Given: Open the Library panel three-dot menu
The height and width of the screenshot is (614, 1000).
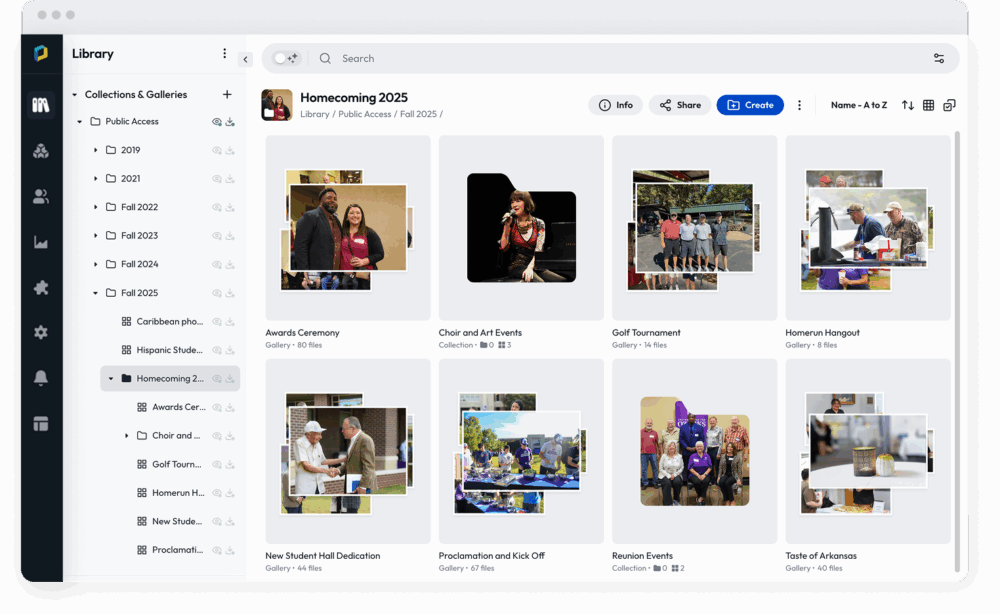Looking at the screenshot, I should (224, 54).
